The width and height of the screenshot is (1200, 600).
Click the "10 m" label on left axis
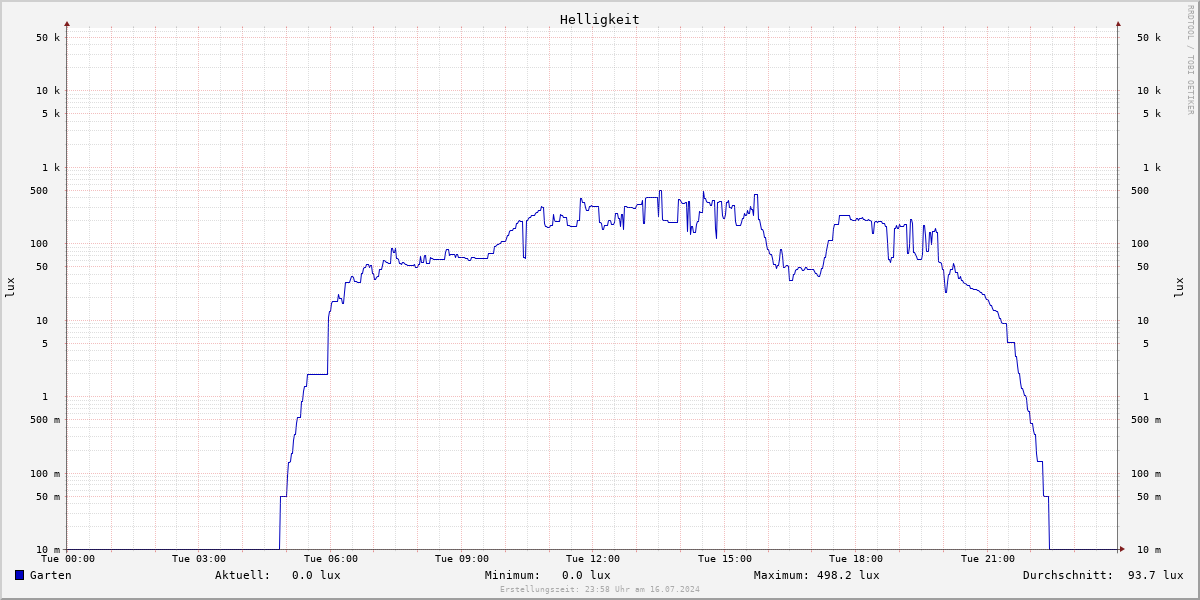coord(48,550)
